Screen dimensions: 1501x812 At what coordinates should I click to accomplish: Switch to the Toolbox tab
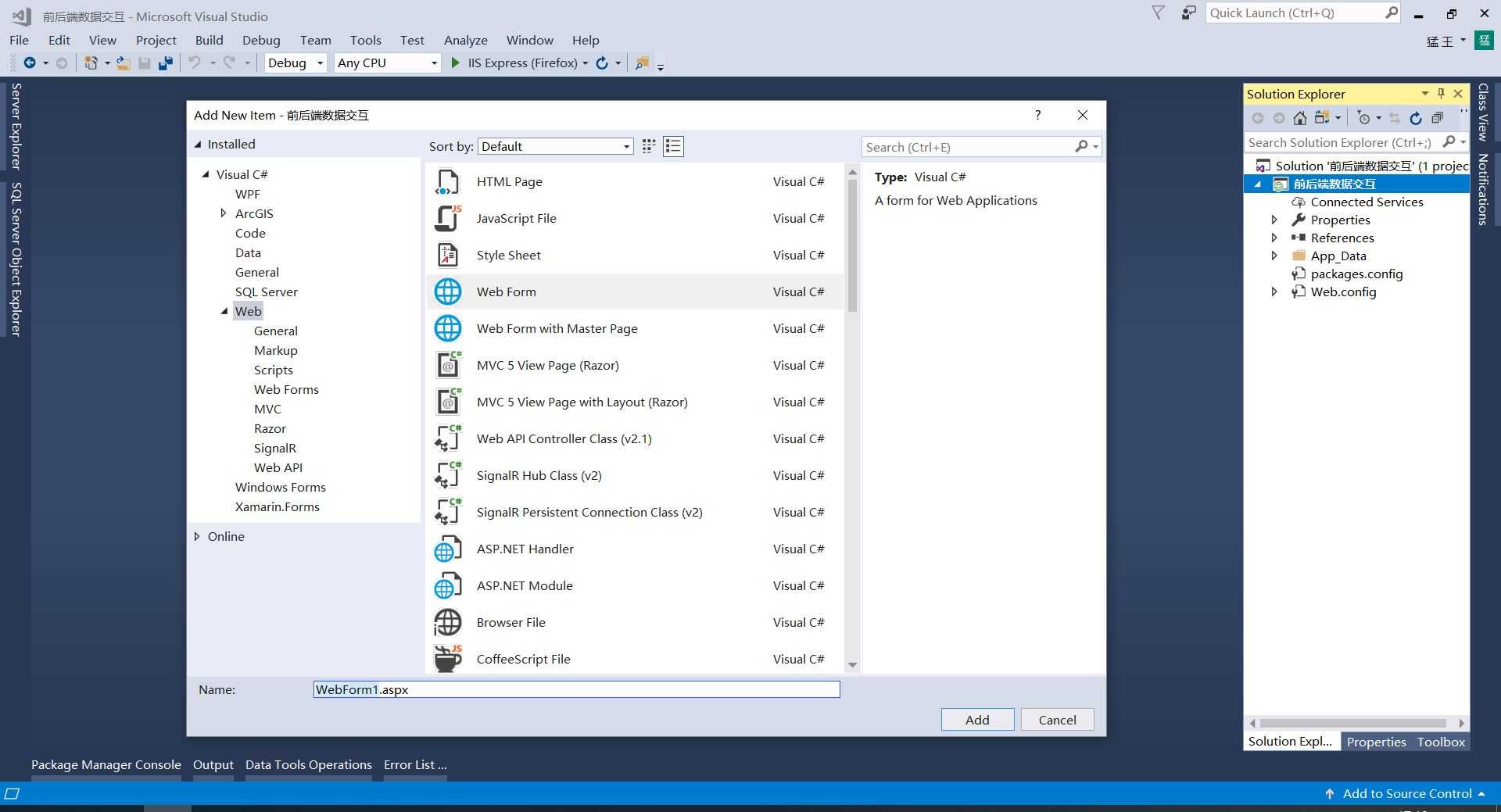(1441, 742)
